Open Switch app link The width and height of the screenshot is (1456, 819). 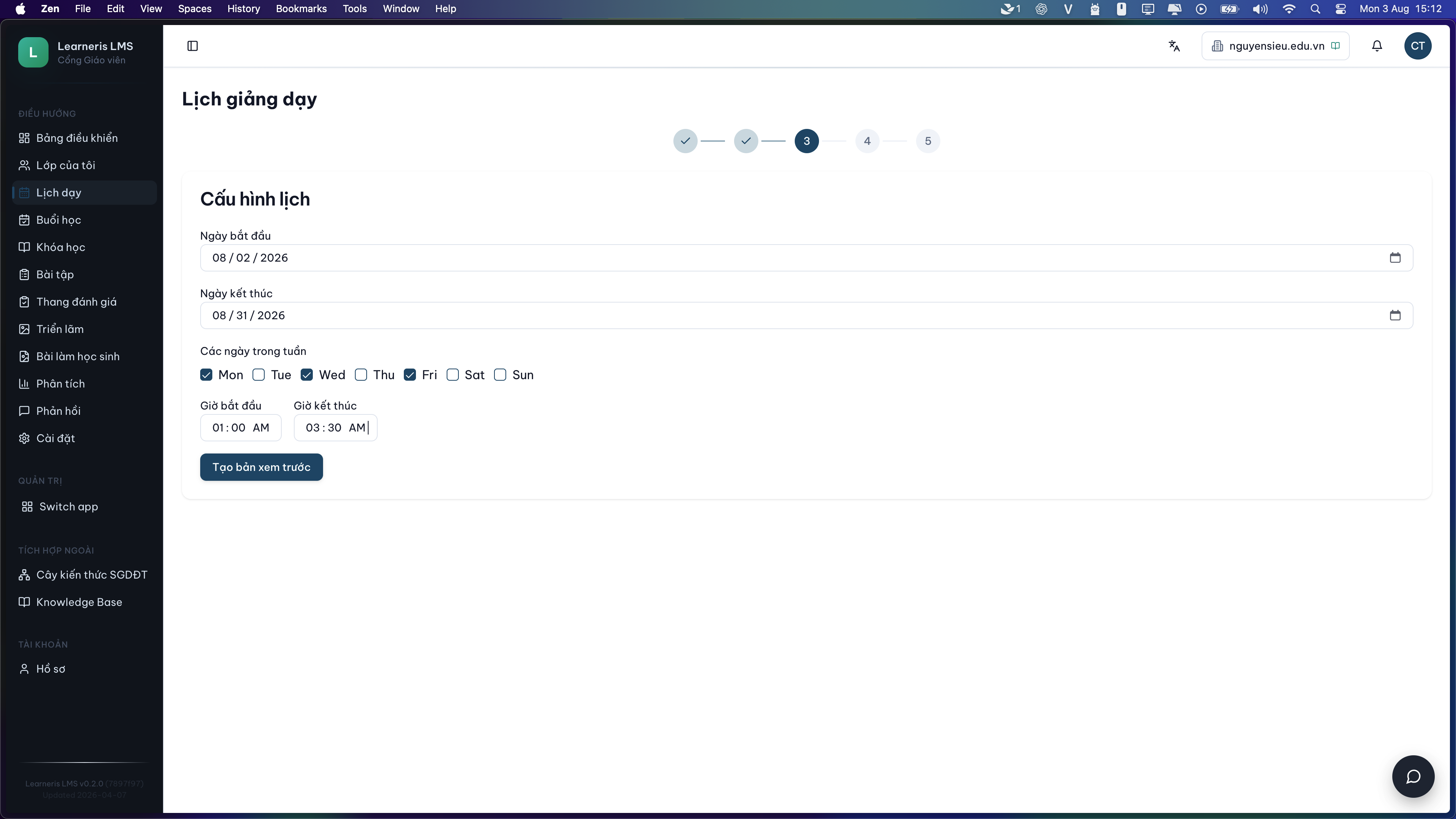[84, 507]
